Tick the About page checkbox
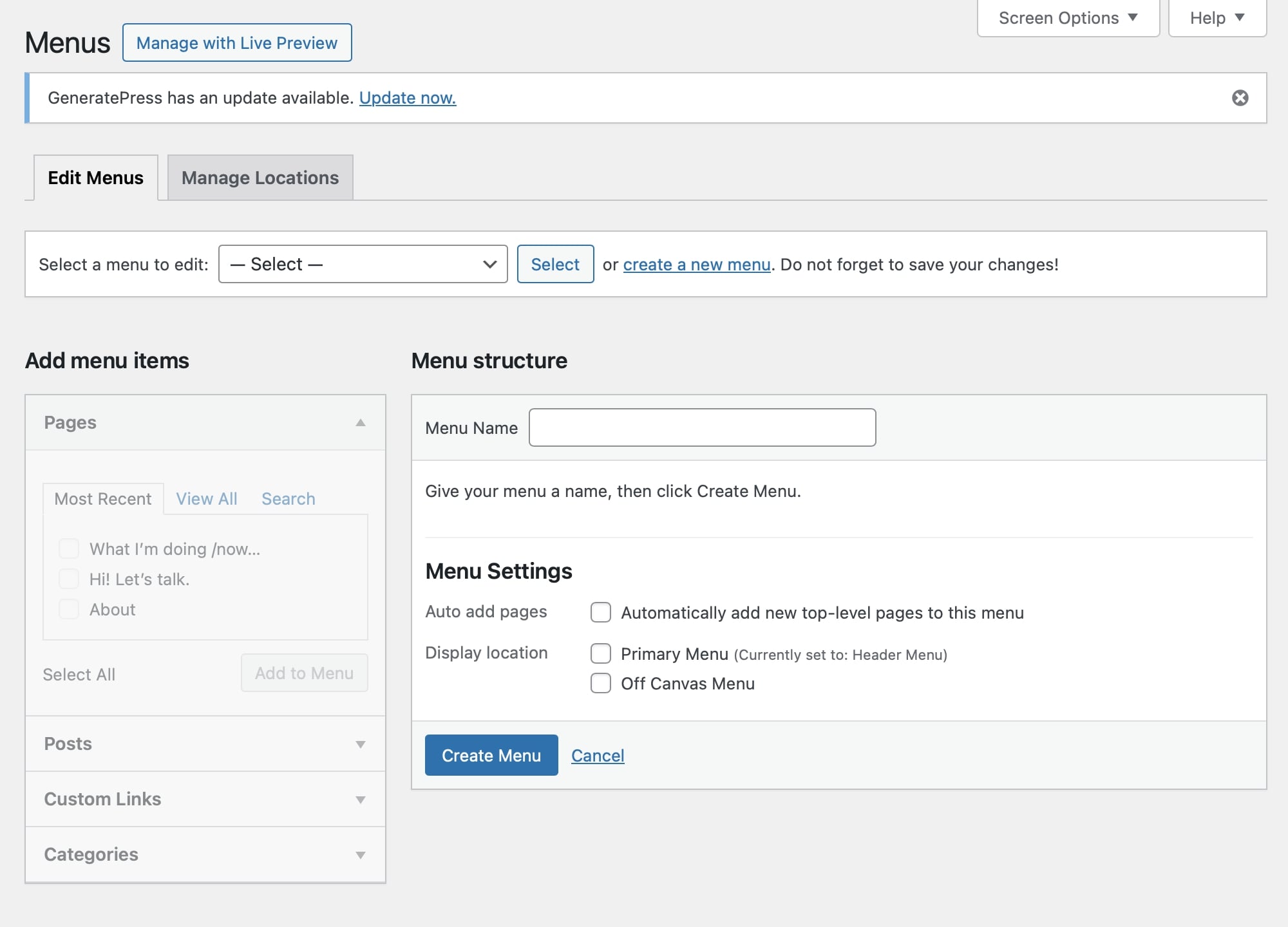The height and width of the screenshot is (927, 1288). (69, 609)
